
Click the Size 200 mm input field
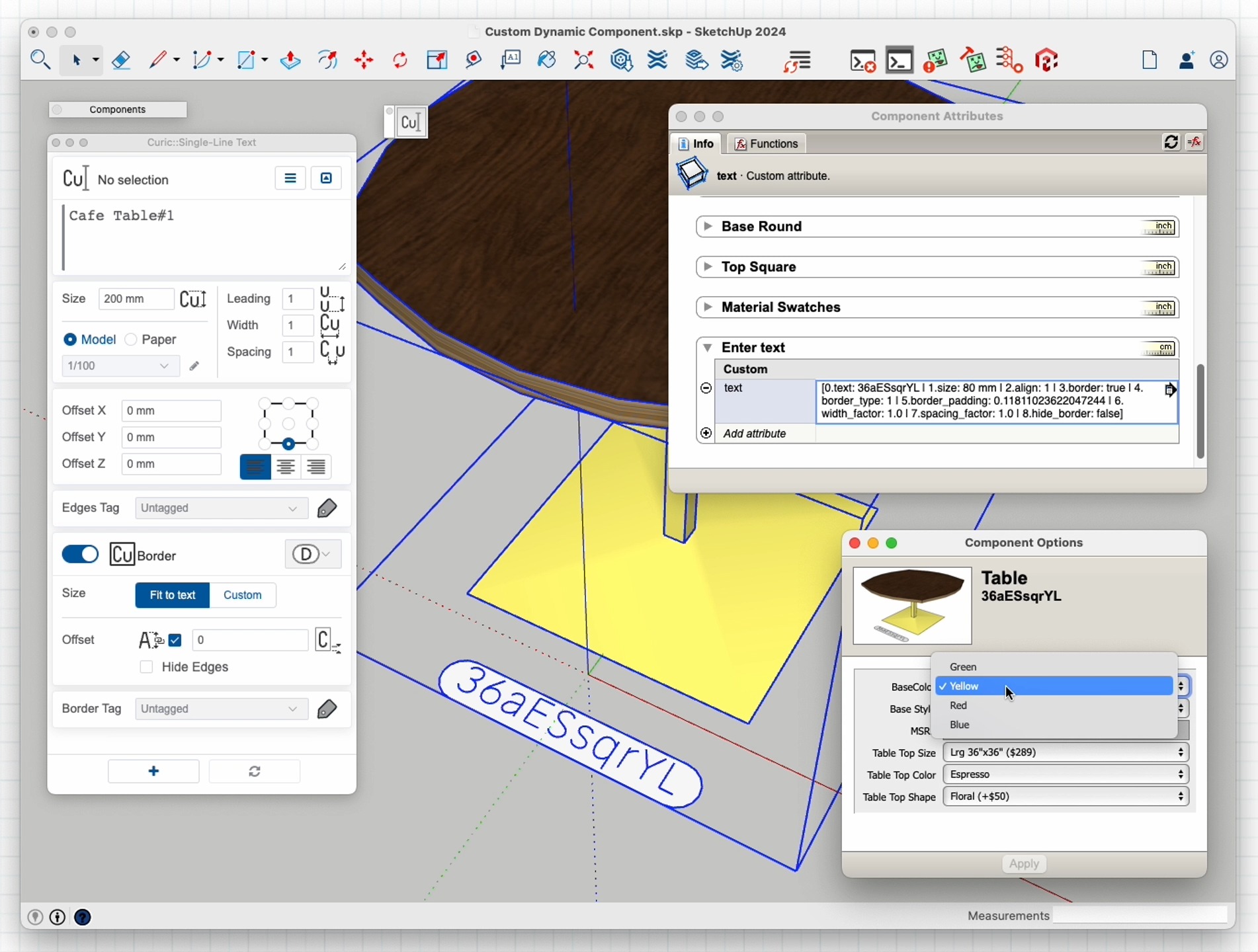click(136, 299)
